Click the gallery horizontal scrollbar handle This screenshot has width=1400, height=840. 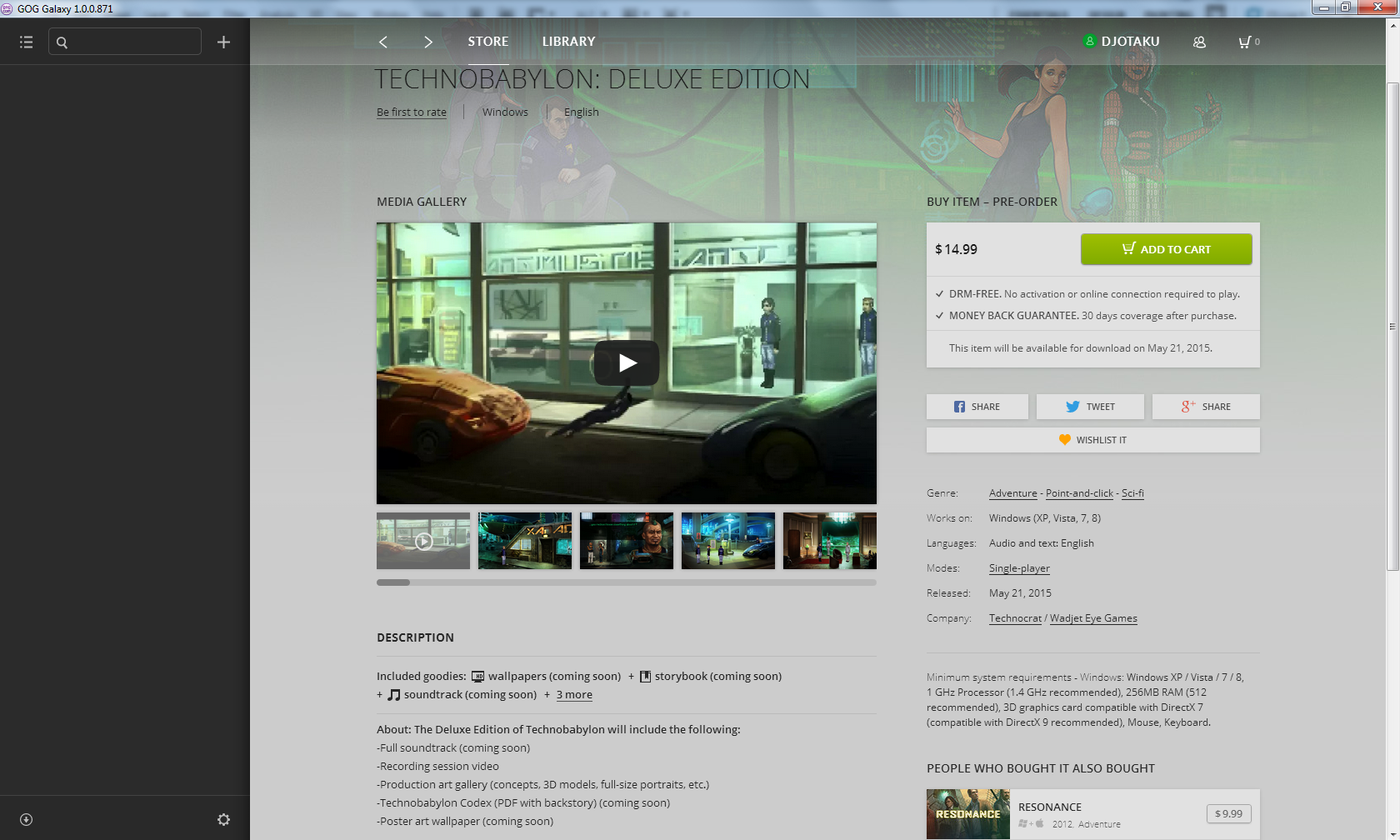tap(393, 582)
